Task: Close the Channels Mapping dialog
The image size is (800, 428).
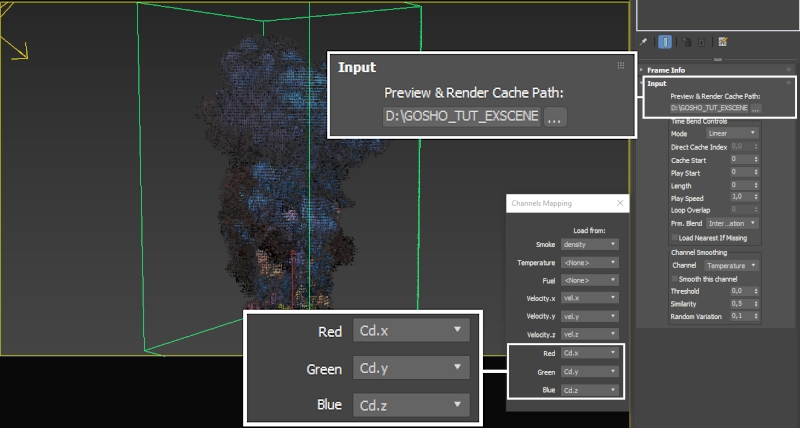Action: tap(619, 203)
